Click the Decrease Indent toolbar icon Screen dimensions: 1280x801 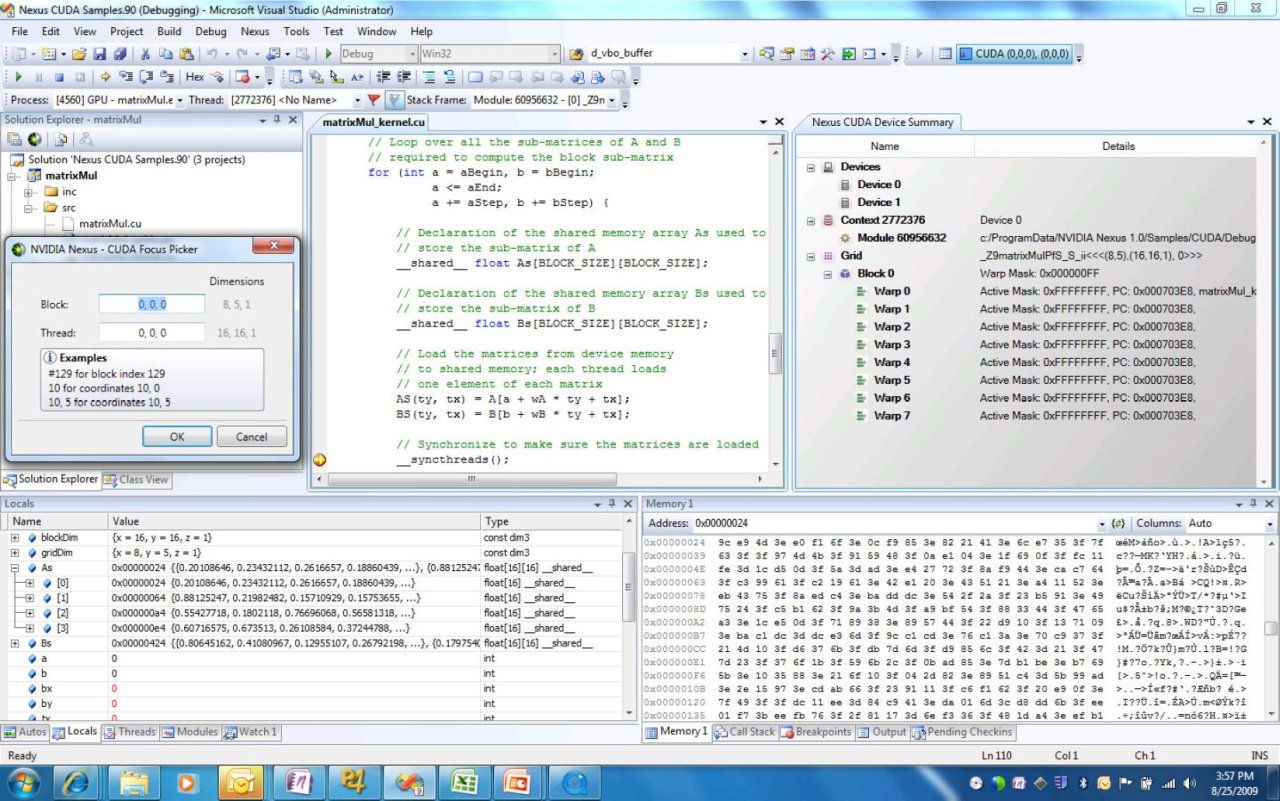click(x=384, y=77)
